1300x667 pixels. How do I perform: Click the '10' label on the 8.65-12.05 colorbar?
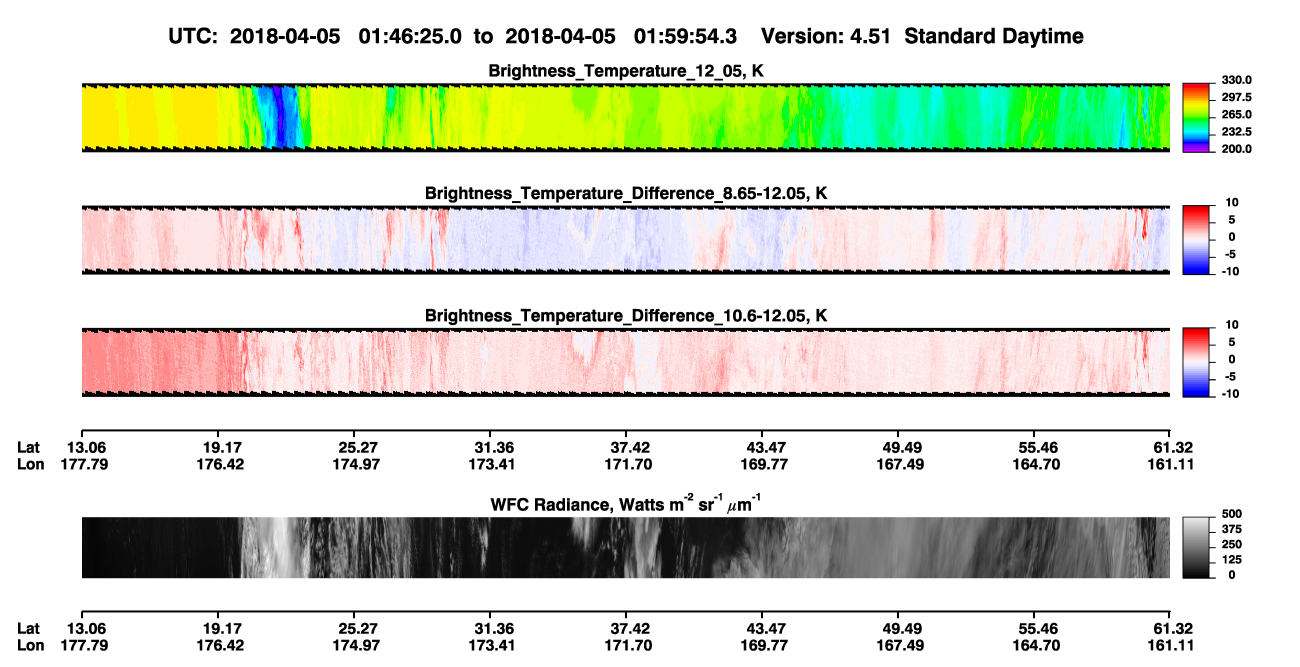[x=1232, y=203]
